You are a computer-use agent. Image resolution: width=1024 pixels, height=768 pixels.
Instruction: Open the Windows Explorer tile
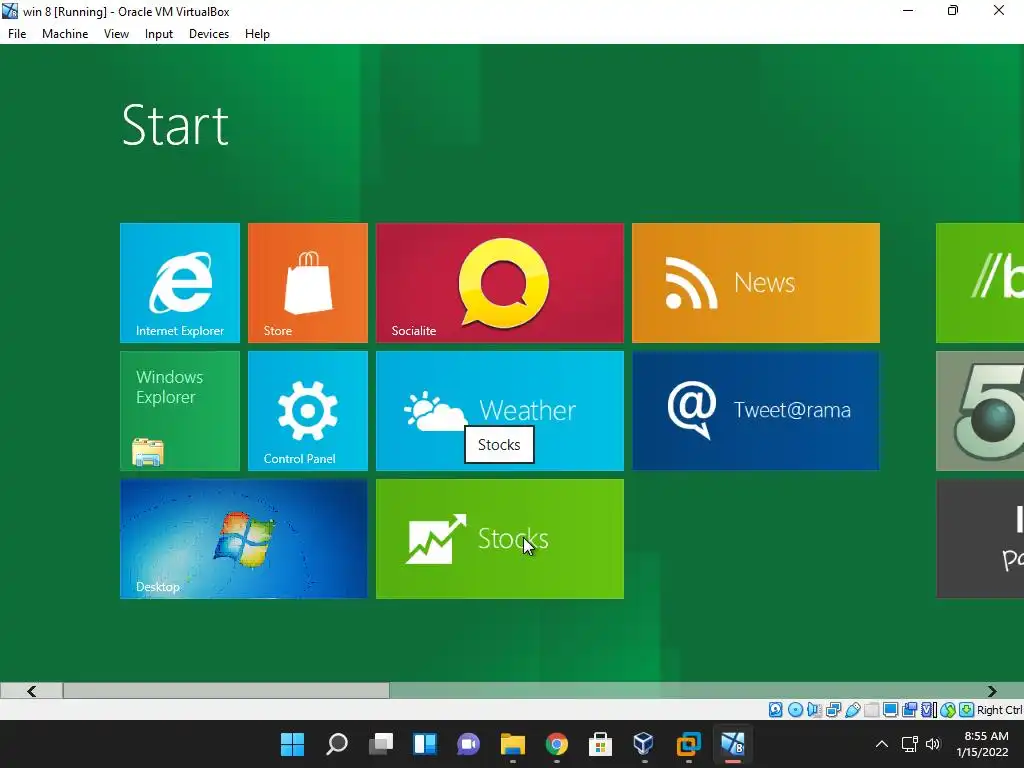tap(180, 411)
